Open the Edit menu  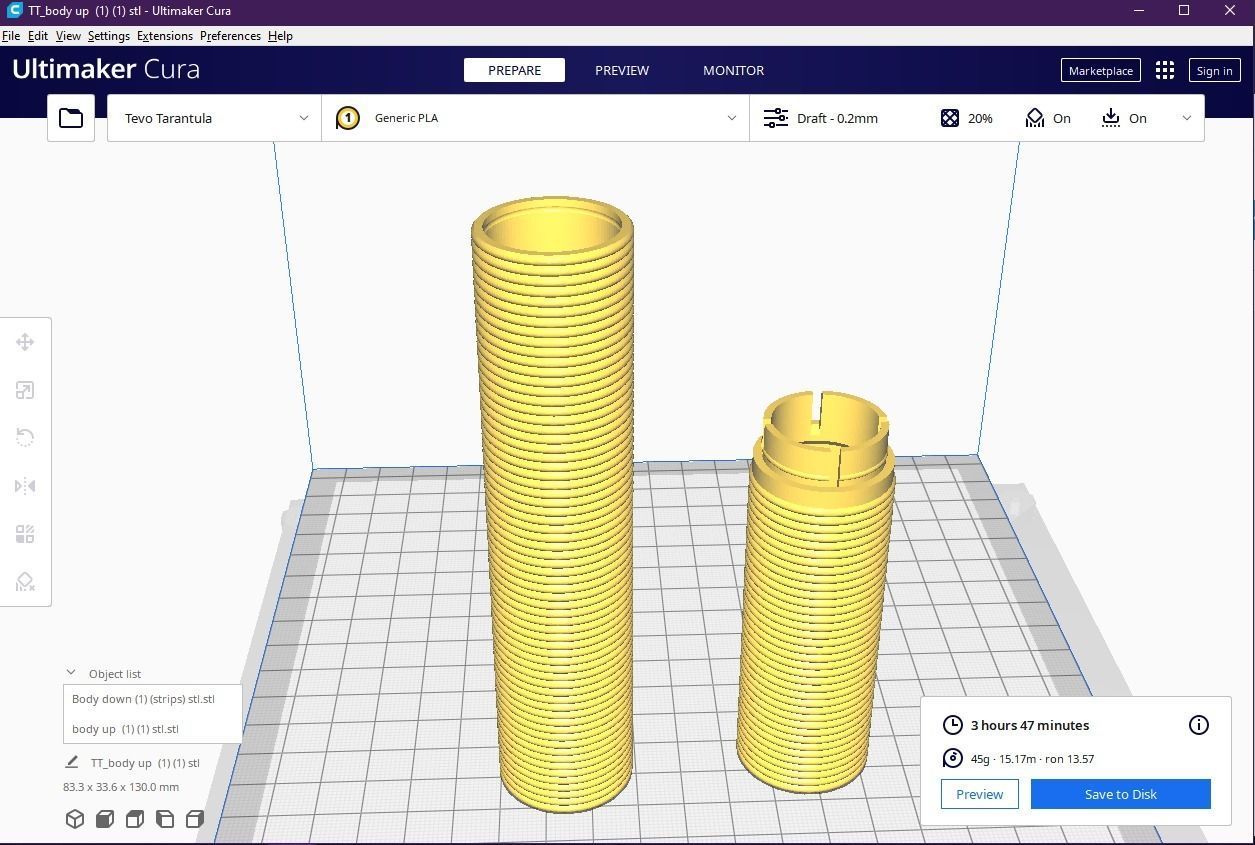tap(37, 36)
